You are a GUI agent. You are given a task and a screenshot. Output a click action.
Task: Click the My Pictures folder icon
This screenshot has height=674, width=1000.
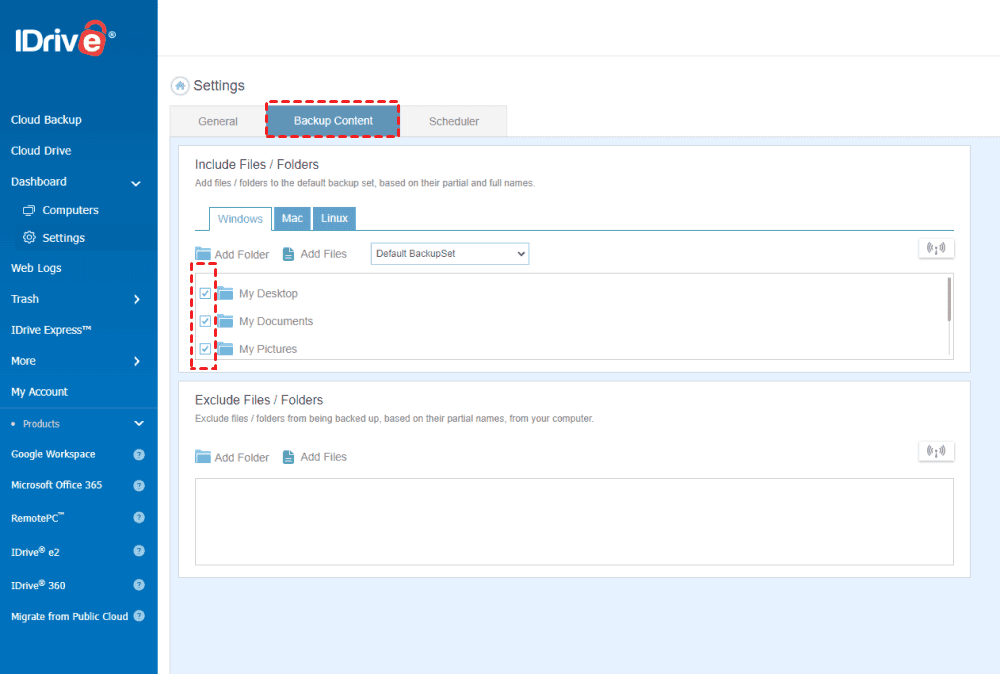(225, 349)
